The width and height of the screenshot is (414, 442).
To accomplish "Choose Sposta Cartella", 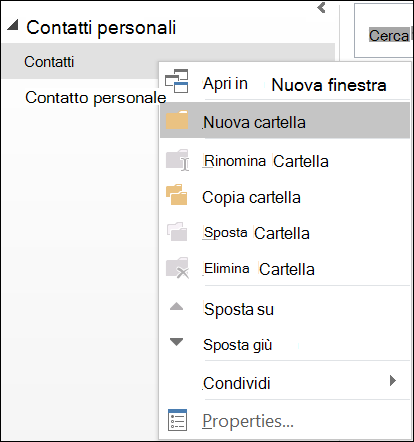I will (285, 233).
